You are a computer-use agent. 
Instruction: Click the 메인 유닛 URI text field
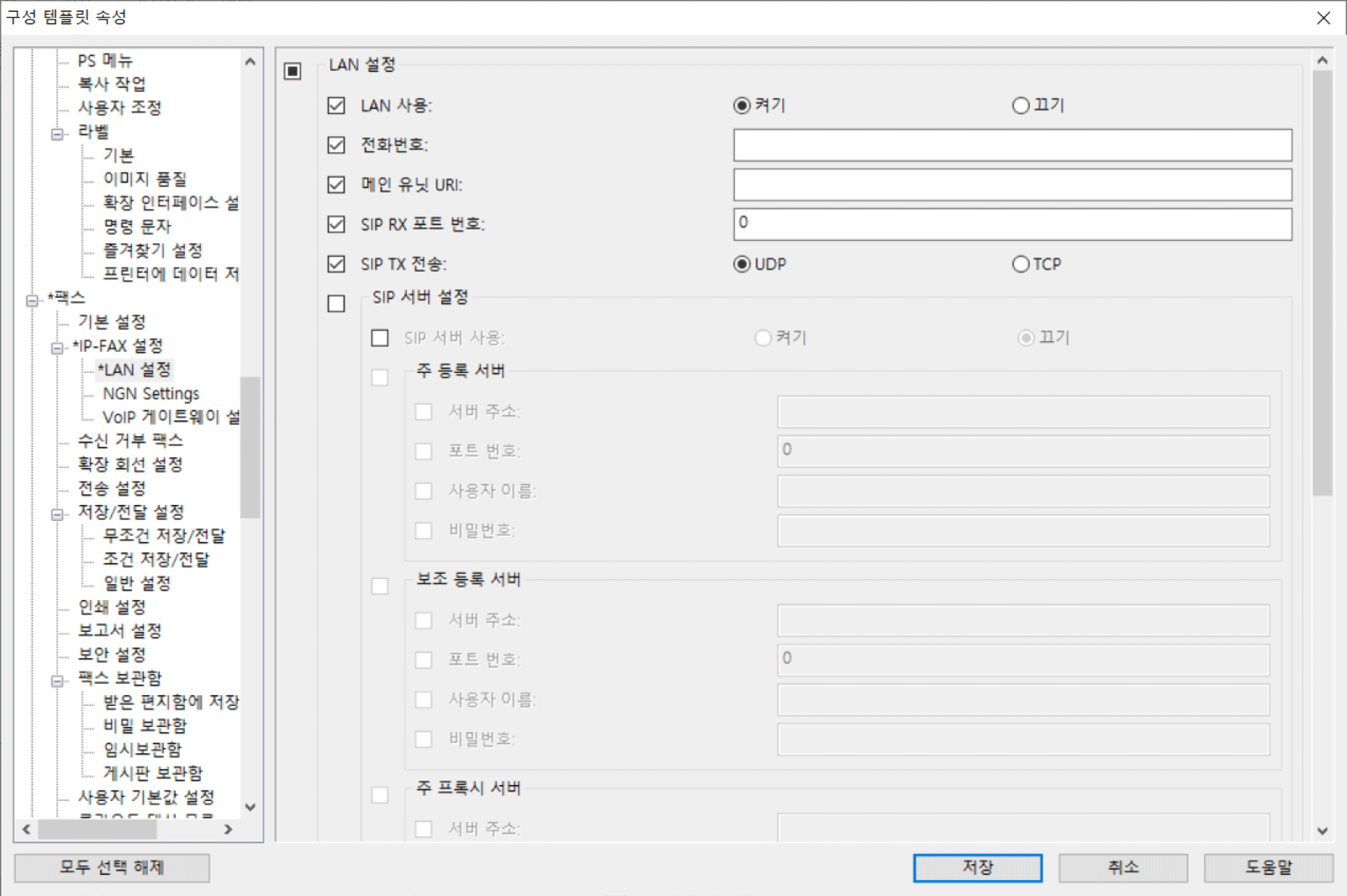(1012, 185)
